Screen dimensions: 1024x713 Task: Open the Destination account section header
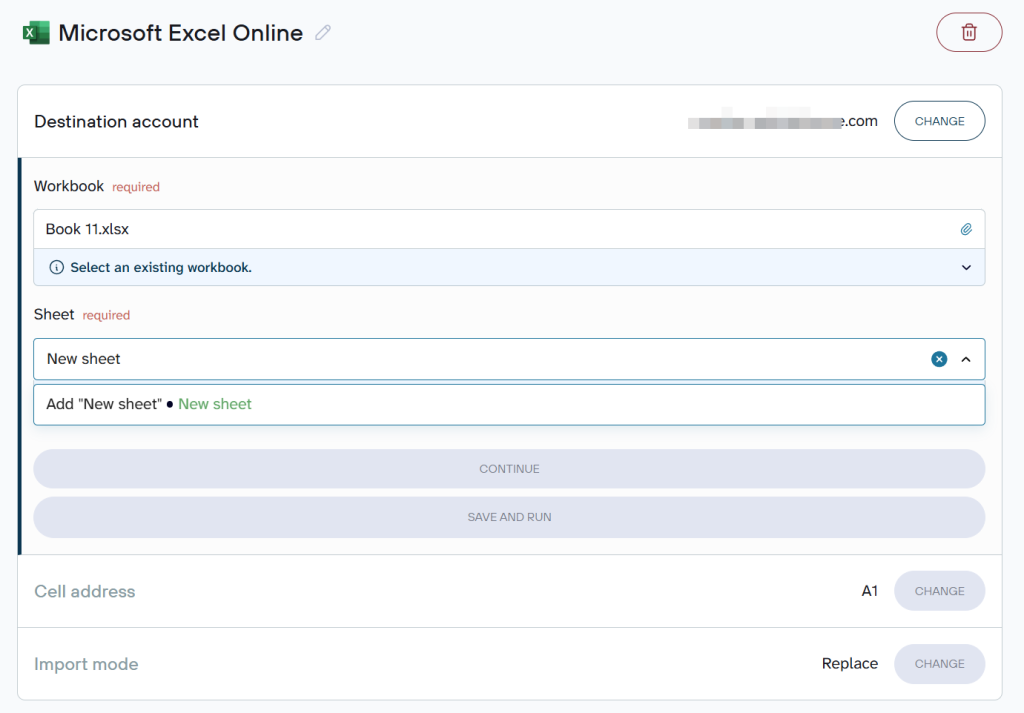[116, 122]
